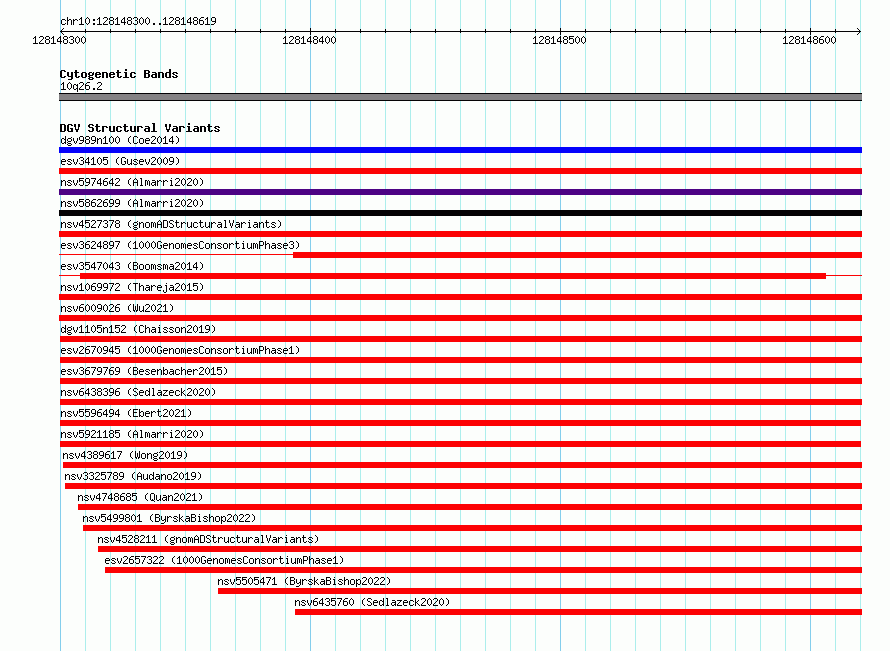Click the 128148500 ruler position label
890x651 pixels.
coord(559,40)
